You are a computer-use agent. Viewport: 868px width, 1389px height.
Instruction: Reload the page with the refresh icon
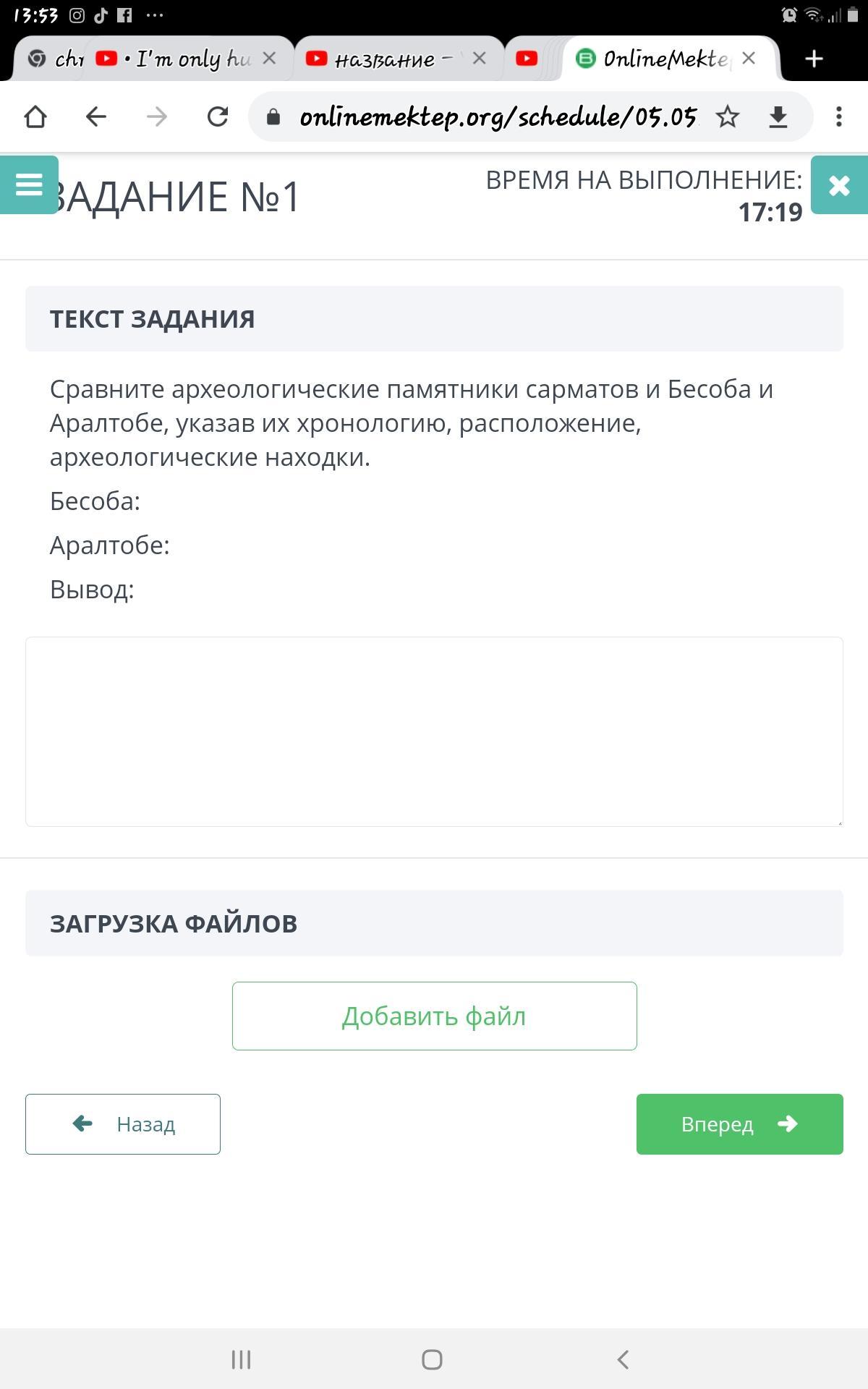click(x=218, y=116)
